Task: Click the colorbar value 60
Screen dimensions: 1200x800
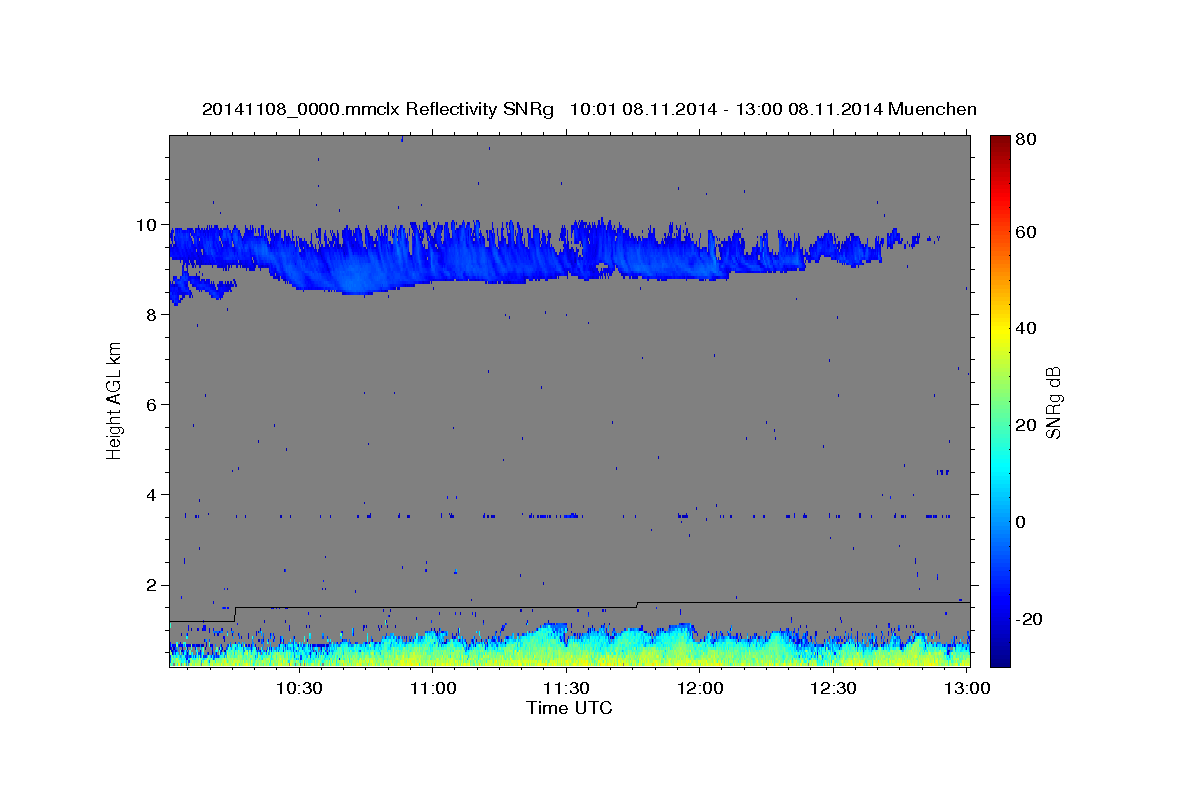Action: [1025, 232]
